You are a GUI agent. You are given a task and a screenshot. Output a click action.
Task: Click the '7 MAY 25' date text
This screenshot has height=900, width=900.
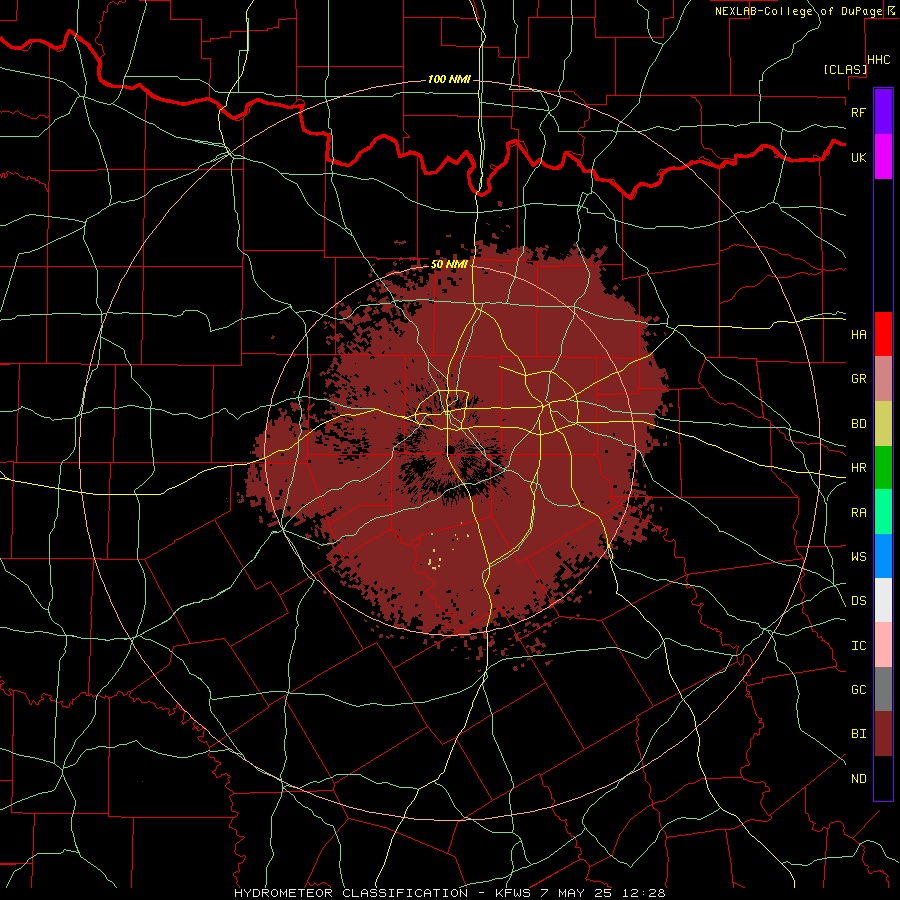click(577, 893)
